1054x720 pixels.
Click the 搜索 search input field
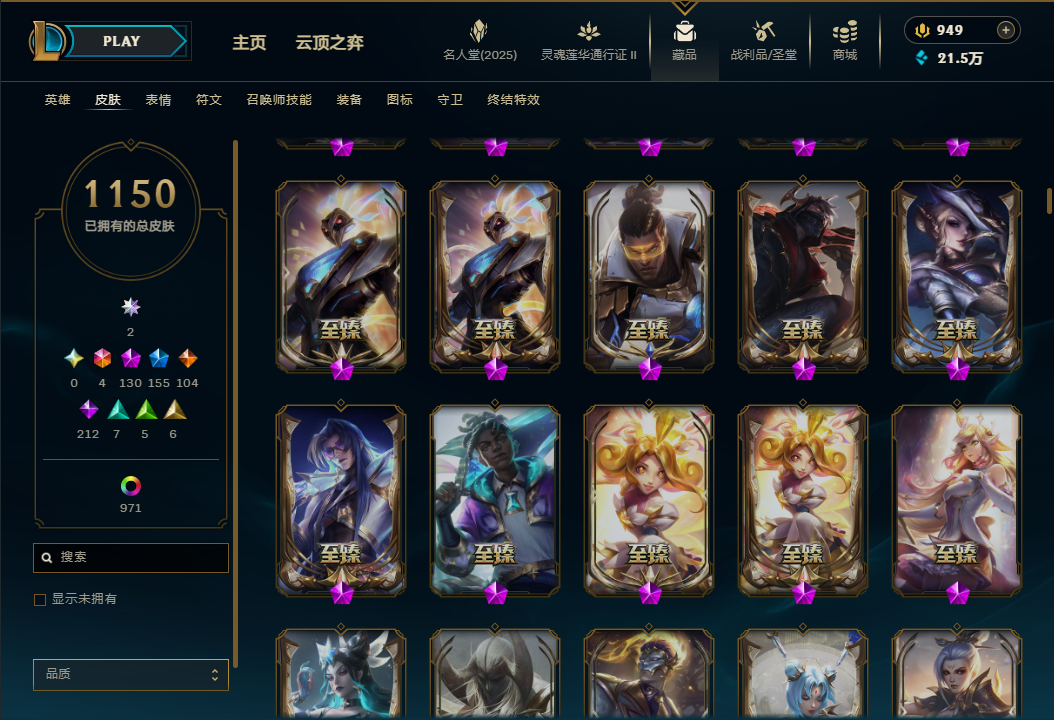[131, 557]
